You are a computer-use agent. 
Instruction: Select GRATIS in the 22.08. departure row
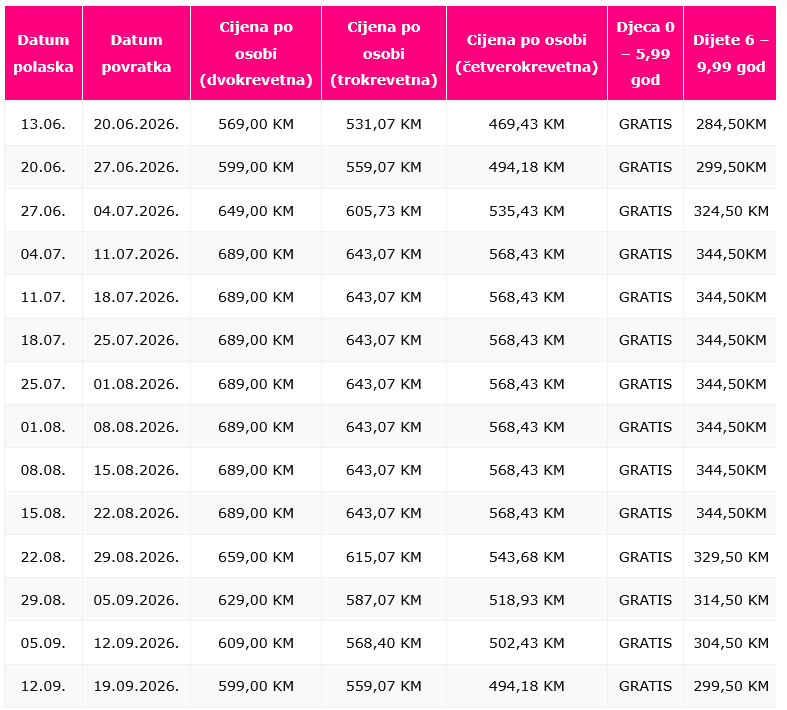[645, 557]
